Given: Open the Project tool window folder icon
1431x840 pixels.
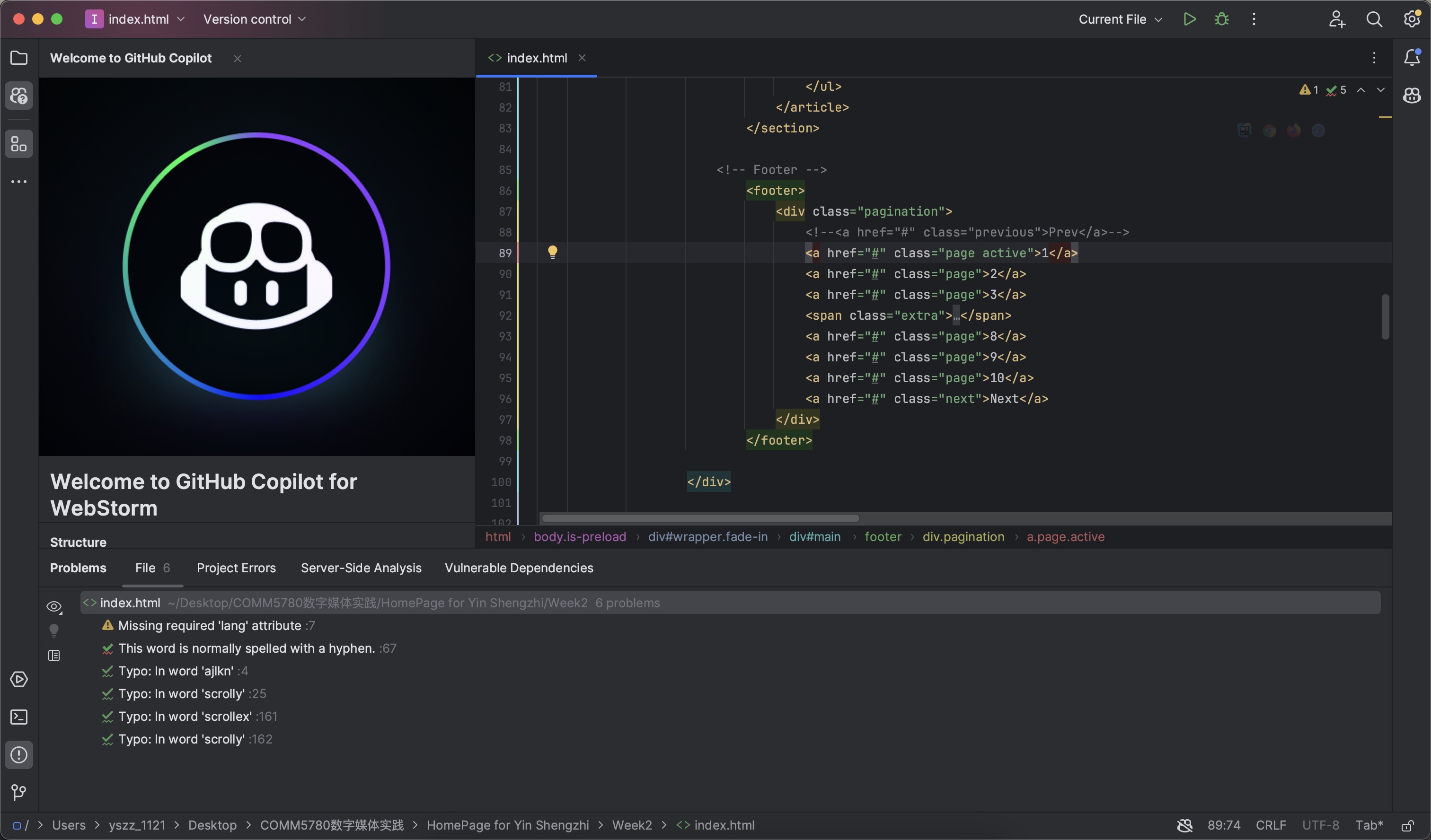Looking at the screenshot, I should point(19,58).
